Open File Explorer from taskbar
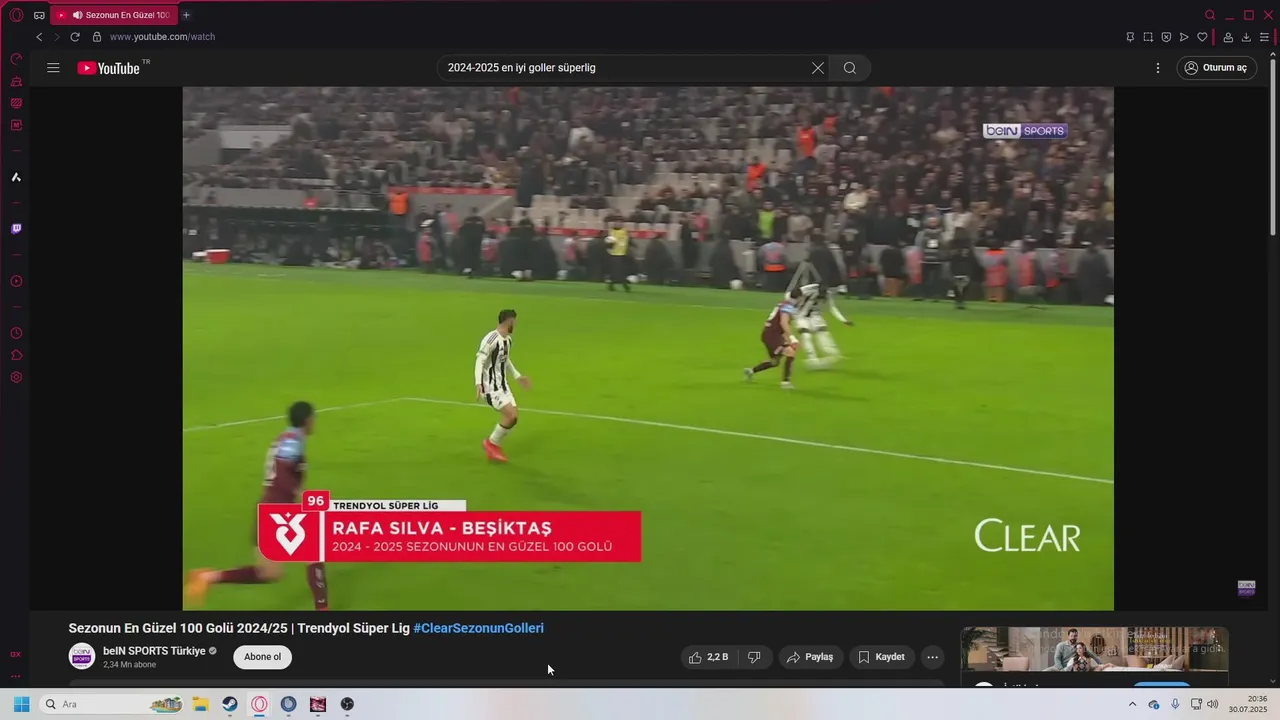The width and height of the screenshot is (1280, 720). point(200,704)
